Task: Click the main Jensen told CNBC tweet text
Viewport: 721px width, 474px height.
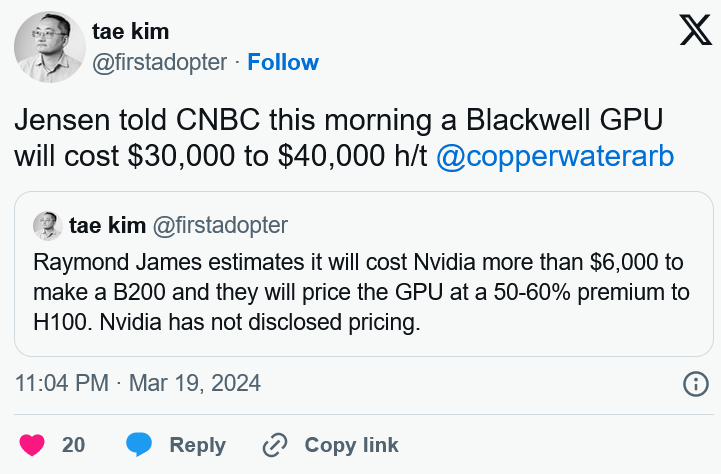Action: pos(344,138)
